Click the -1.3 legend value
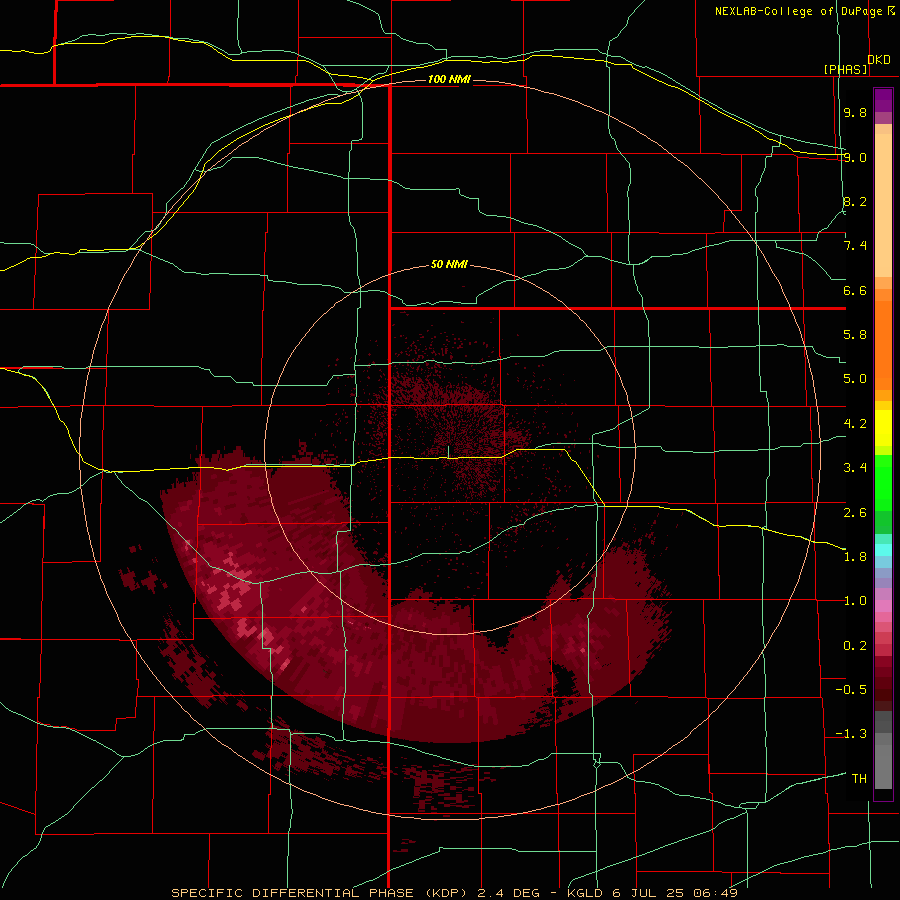Screen dimensions: 900x900 pos(851,734)
